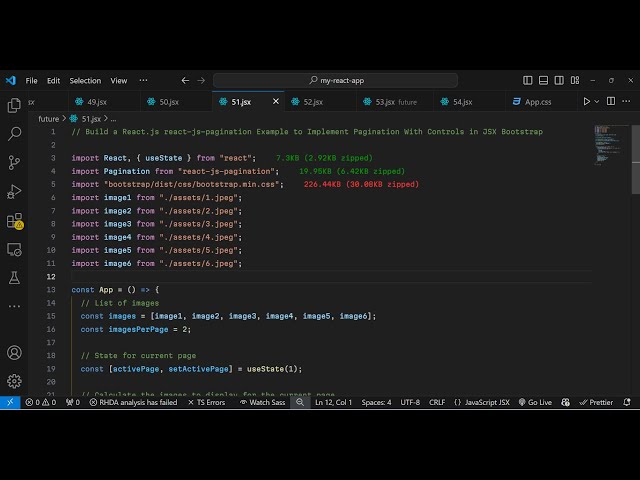Click the my-react-app command center search box
This screenshot has height=480, width=640.
point(341,80)
